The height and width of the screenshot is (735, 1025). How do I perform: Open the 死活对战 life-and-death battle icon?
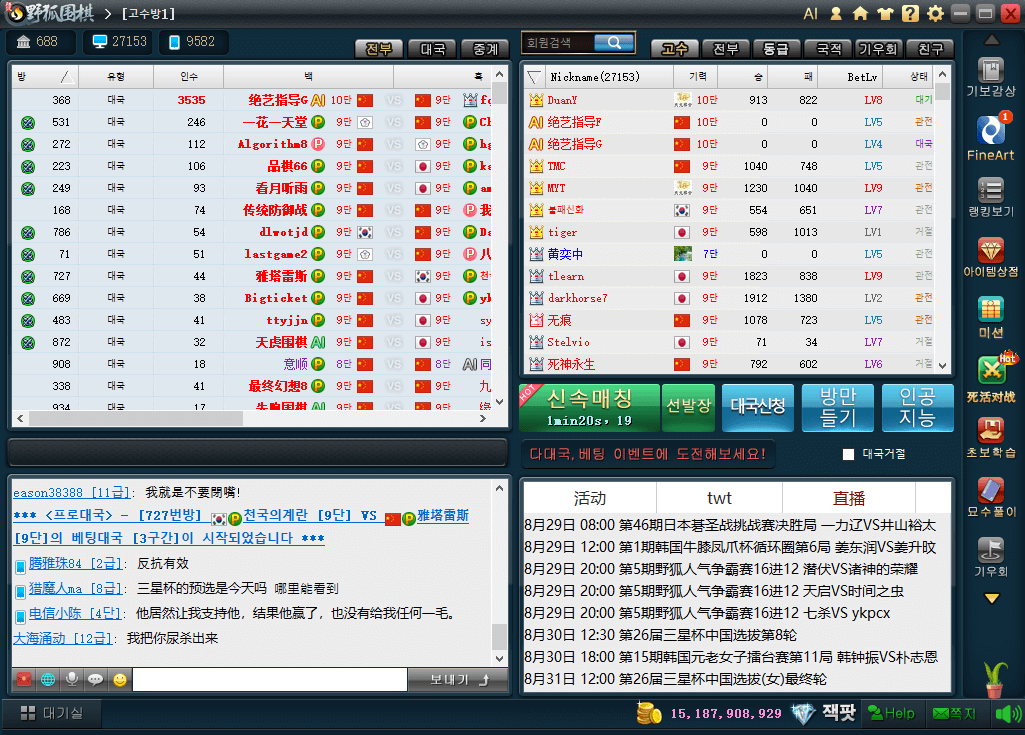991,378
